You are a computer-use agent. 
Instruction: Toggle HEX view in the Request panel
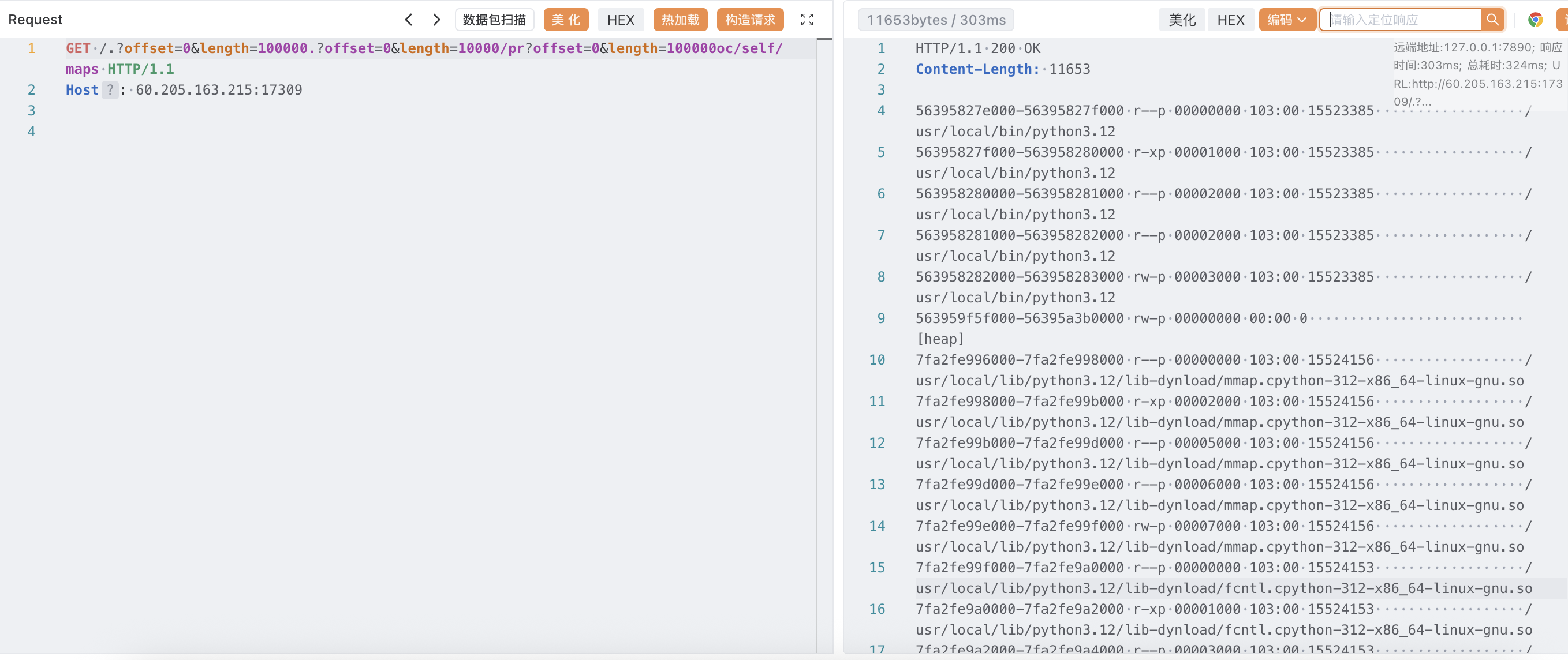(620, 20)
